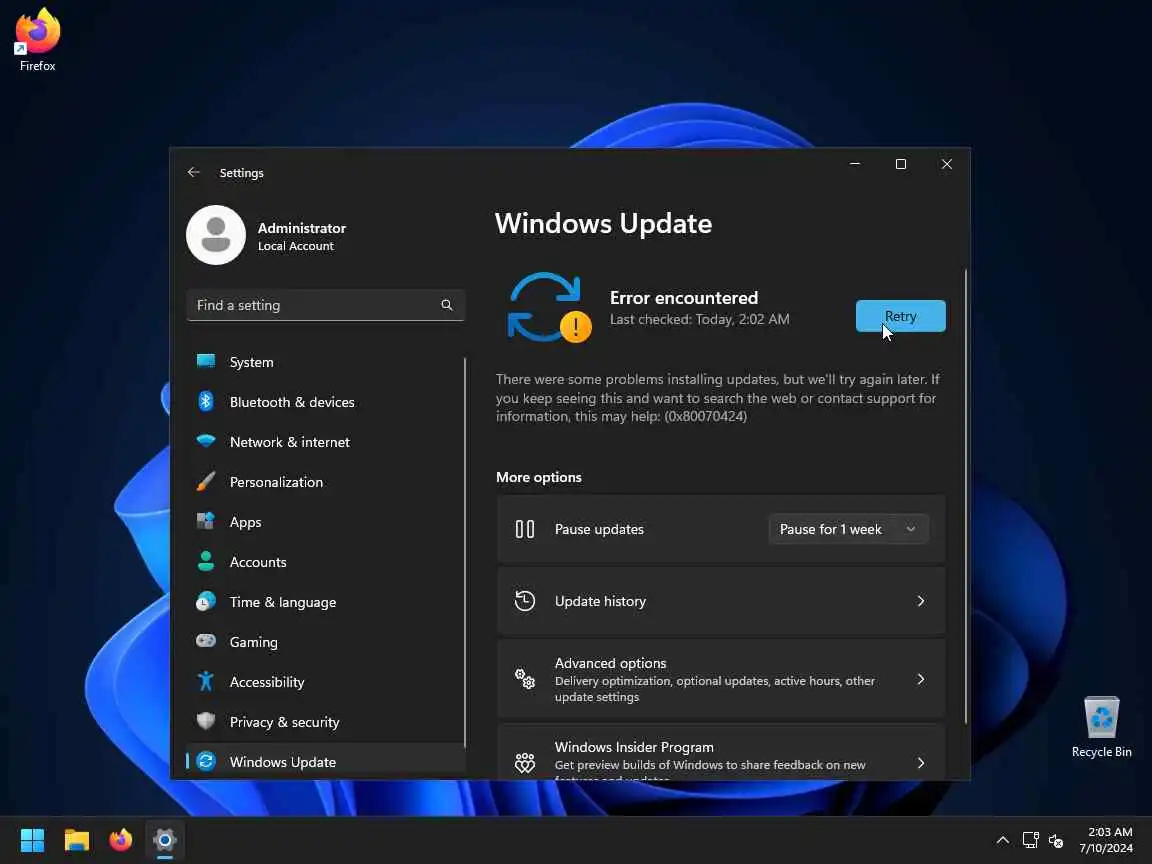This screenshot has width=1152, height=864.
Task: Select the Accounts person icon
Action: click(206, 561)
